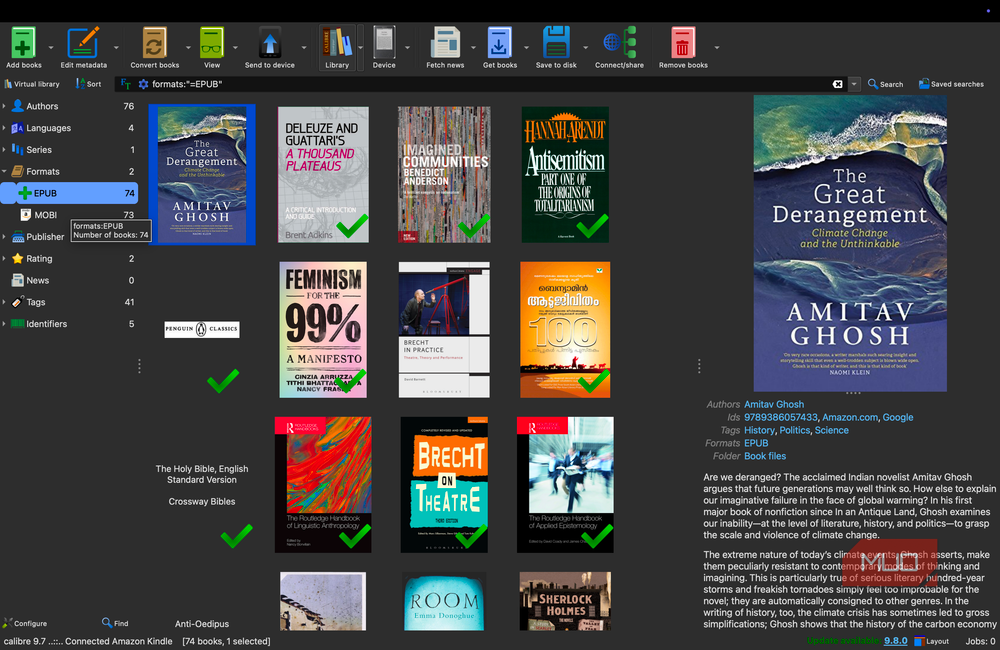Toggle full text search icon in search bar

pos(126,84)
